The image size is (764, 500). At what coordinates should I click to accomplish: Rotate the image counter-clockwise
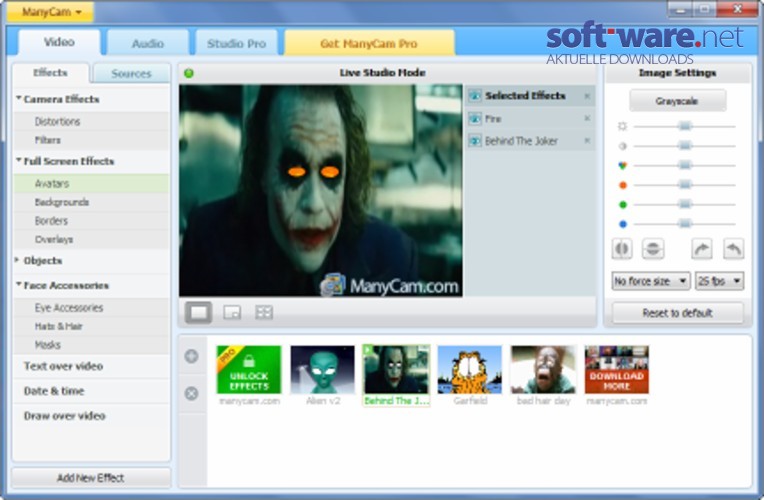(733, 249)
